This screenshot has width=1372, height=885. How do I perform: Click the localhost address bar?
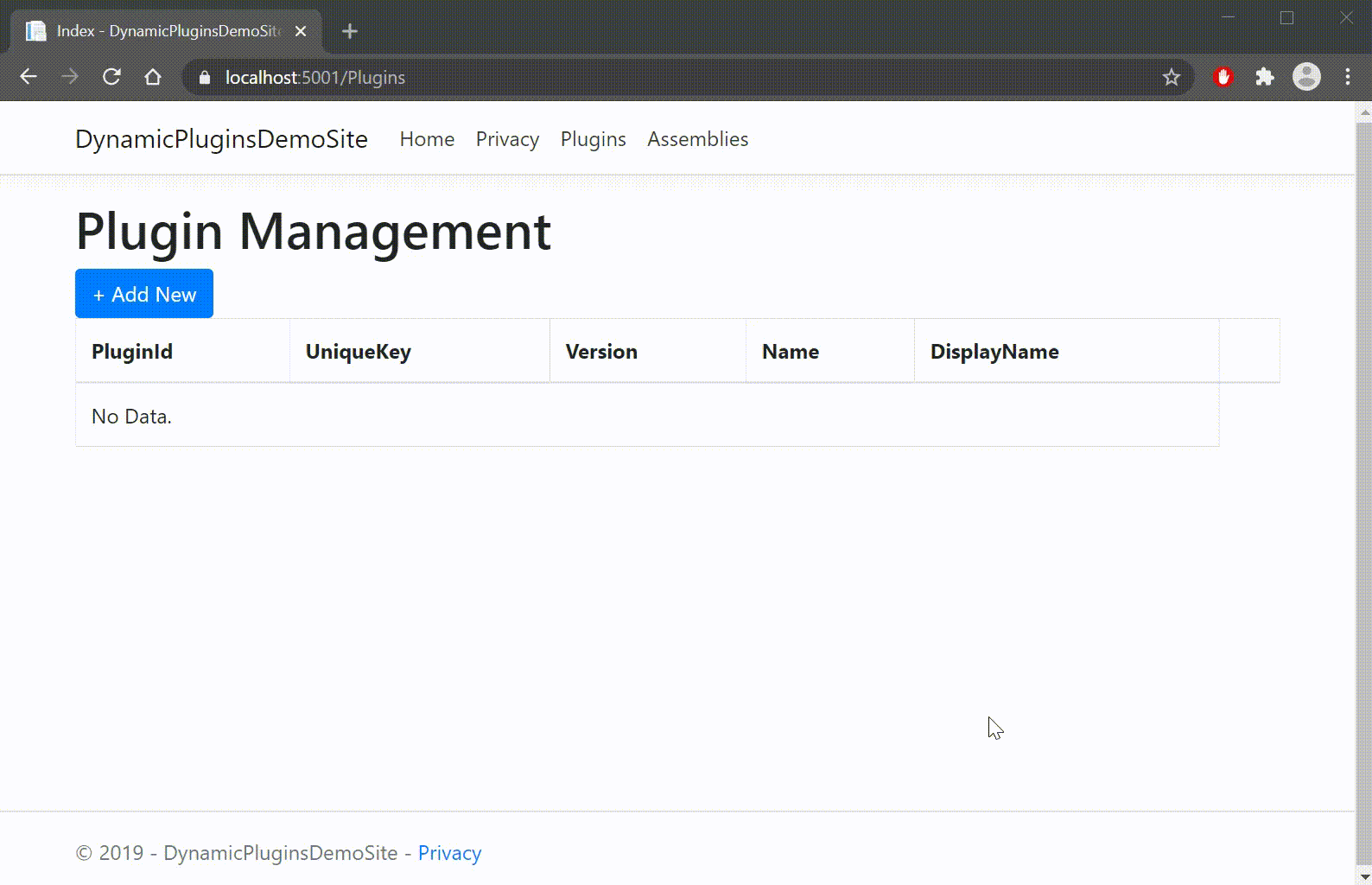605,78
